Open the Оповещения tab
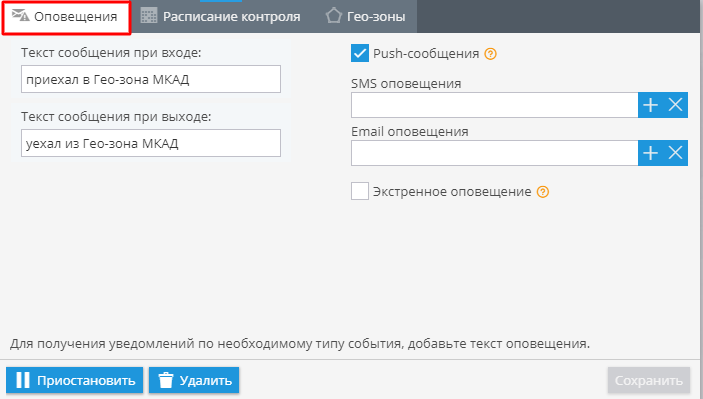The image size is (703, 399). tap(66, 17)
